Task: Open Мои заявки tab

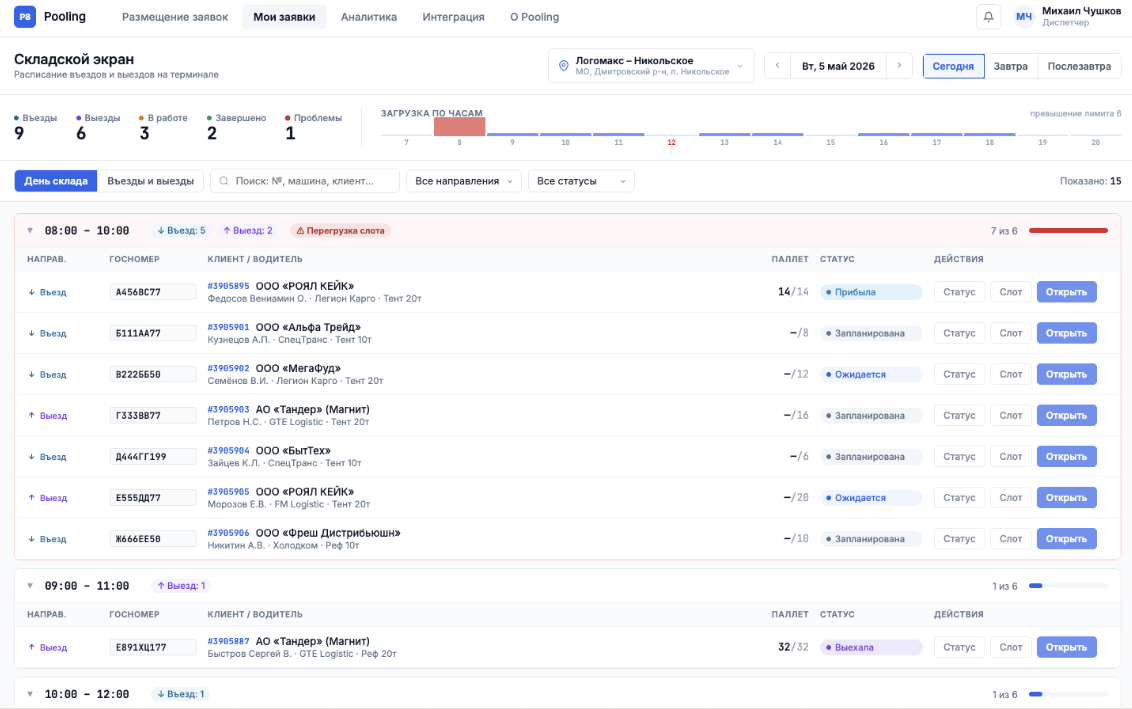Action: (x=284, y=17)
